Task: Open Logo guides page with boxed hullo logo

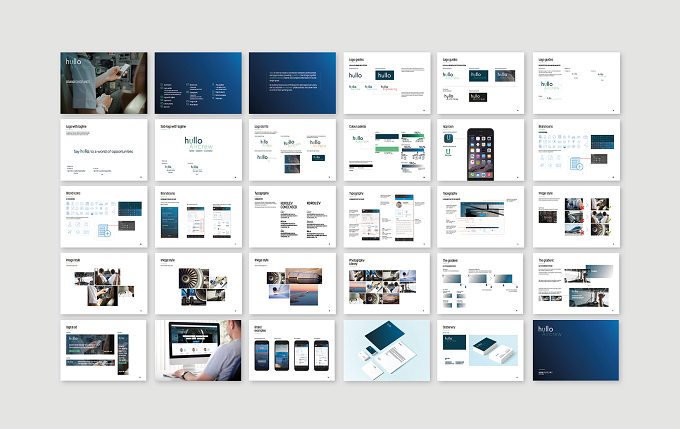Action: pos(387,83)
